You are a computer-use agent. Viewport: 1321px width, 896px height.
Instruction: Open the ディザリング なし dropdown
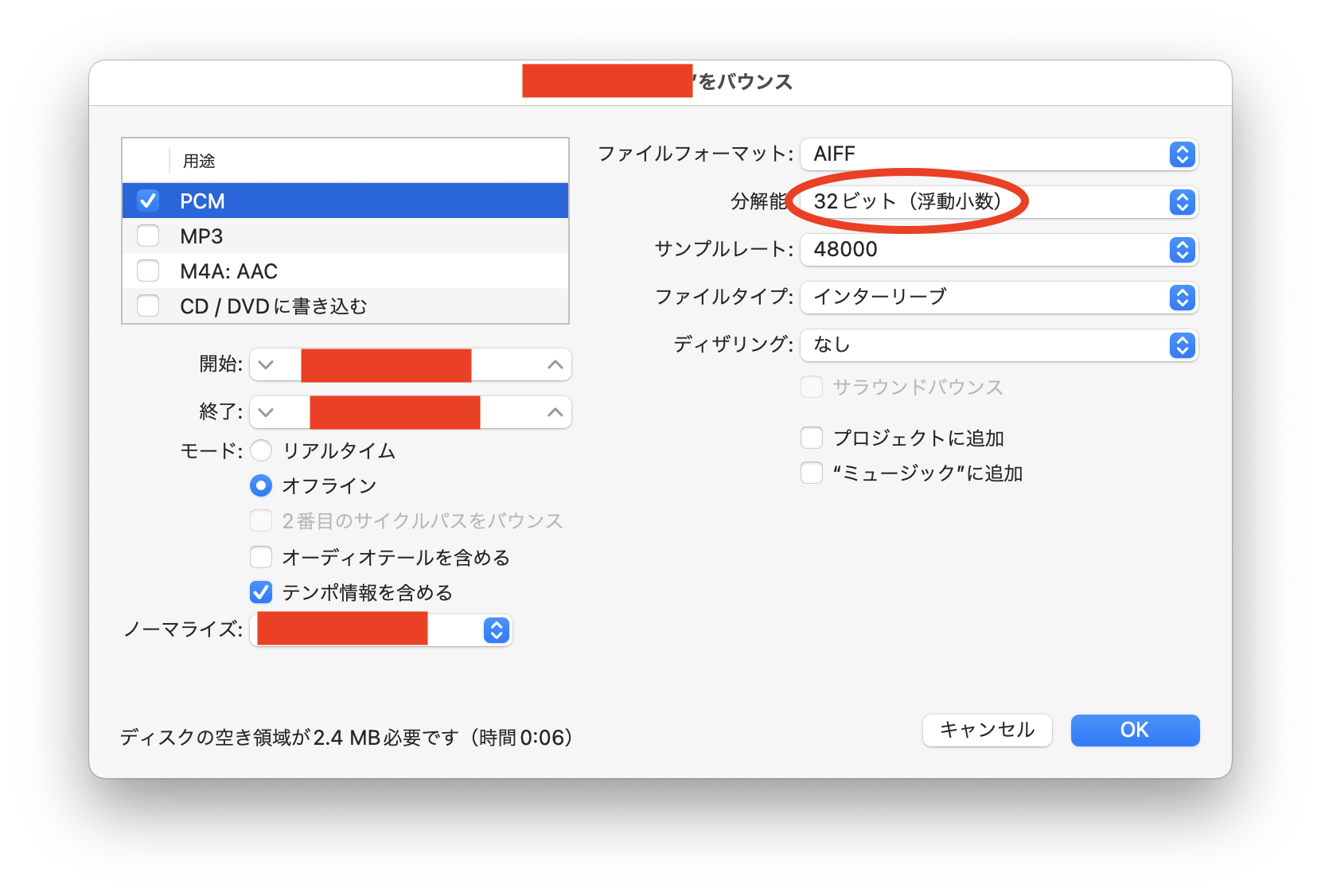(x=999, y=345)
